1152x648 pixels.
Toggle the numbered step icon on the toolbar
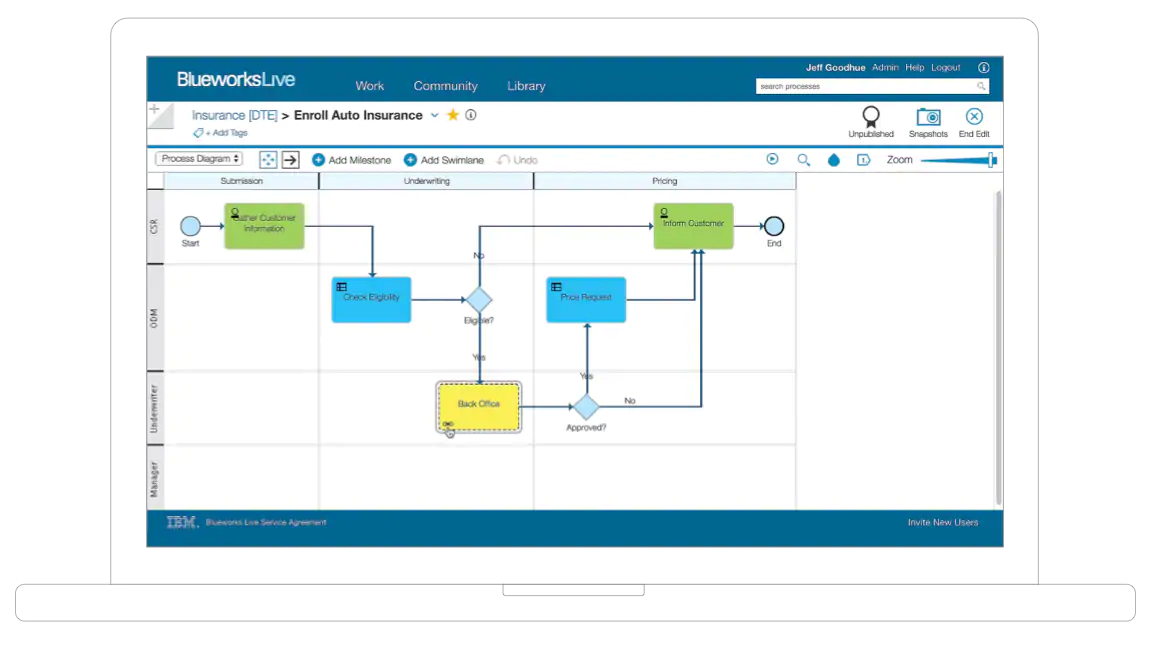[862, 159]
